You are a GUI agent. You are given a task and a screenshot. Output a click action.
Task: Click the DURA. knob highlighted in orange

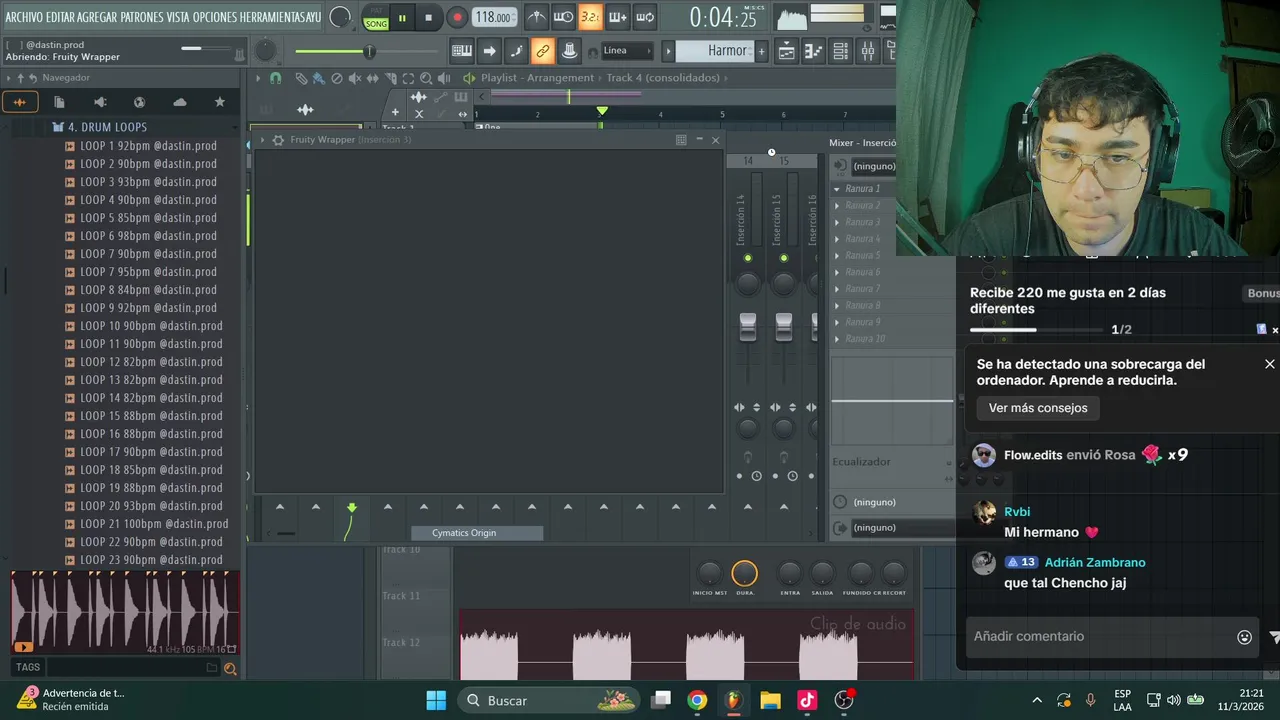744,573
